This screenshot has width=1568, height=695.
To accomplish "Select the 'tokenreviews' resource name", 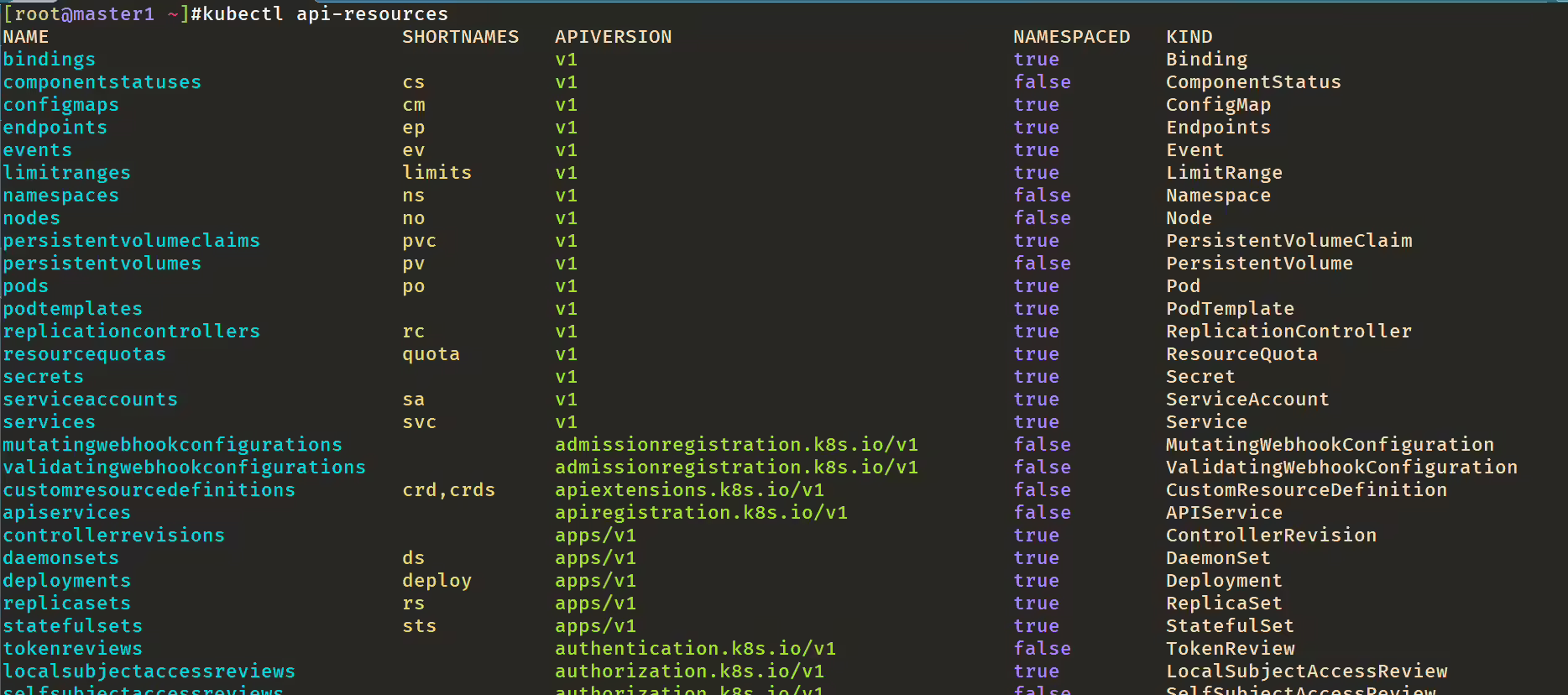I will pyautogui.click(x=73, y=649).
